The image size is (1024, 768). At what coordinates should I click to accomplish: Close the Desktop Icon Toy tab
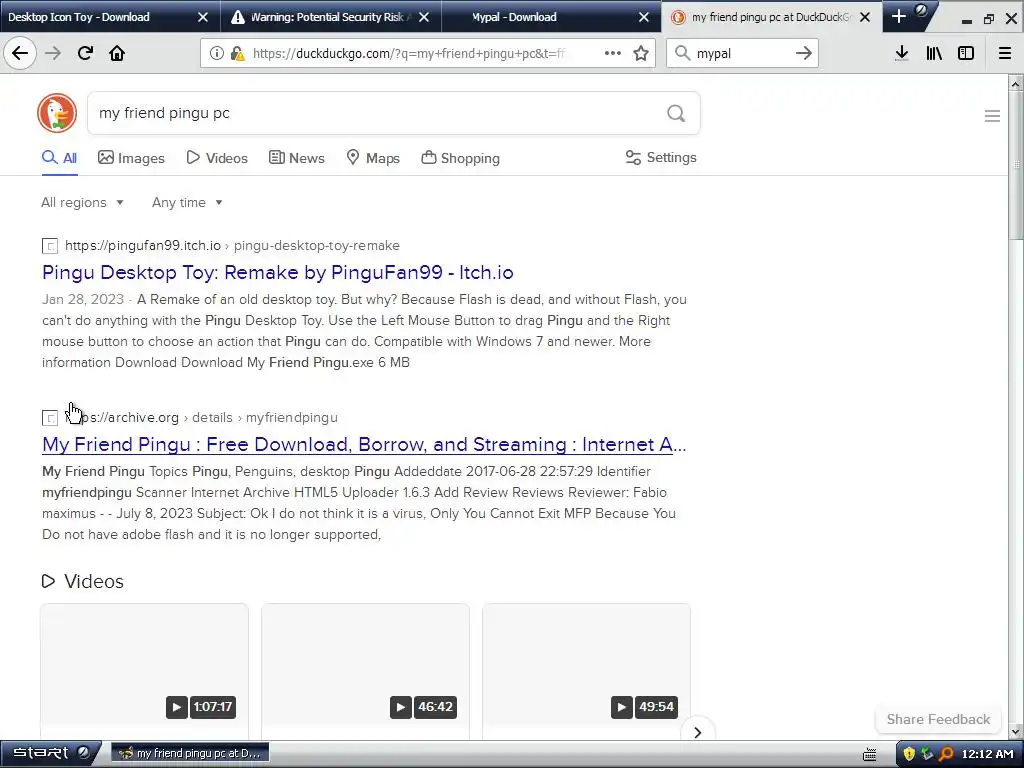pyautogui.click(x=202, y=17)
